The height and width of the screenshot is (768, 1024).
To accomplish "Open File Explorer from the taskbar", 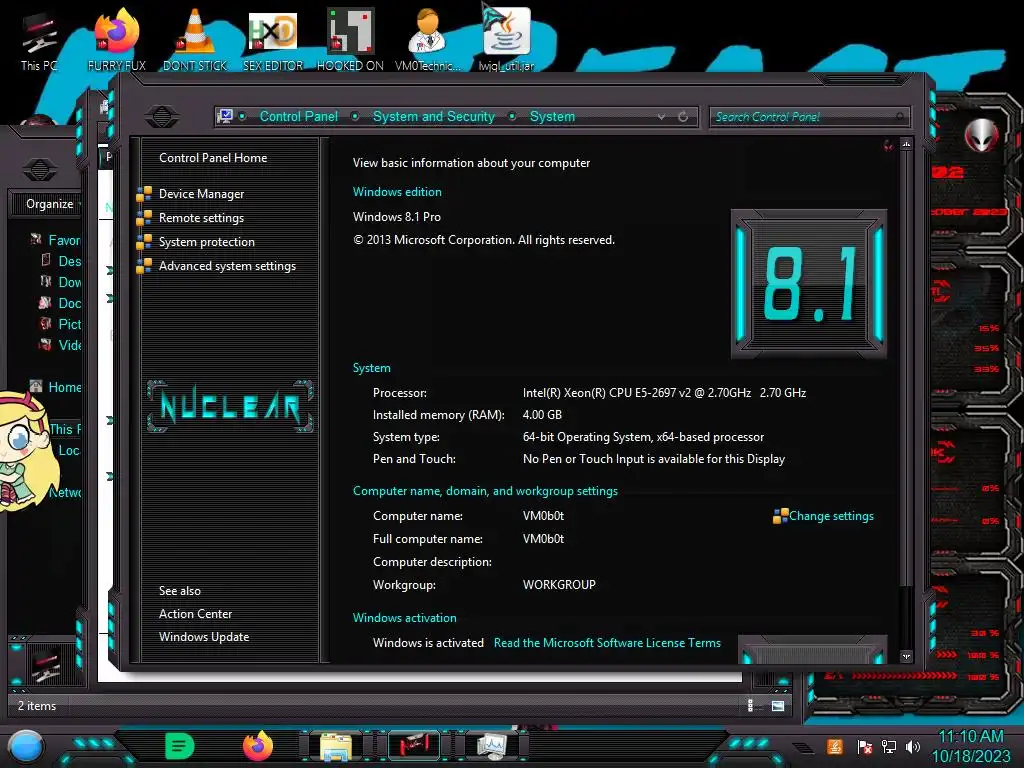I will coord(336,746).
